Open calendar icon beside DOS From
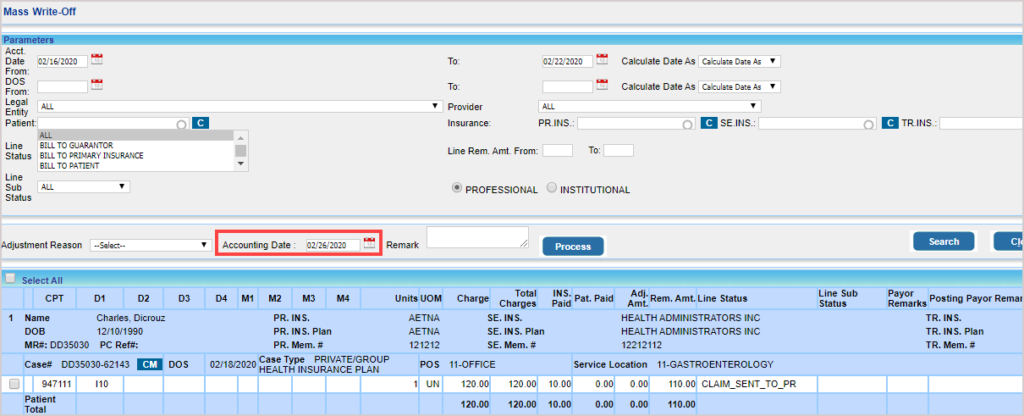The image size is (1024, 416). coord(97,85)
